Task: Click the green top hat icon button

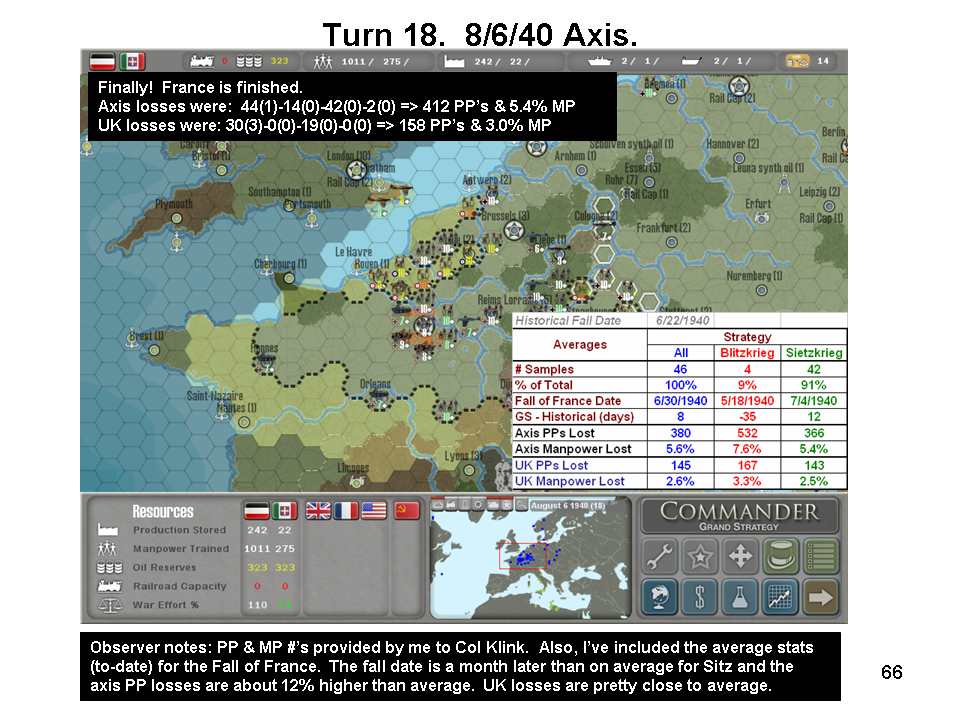Action: tap(781, 554)
